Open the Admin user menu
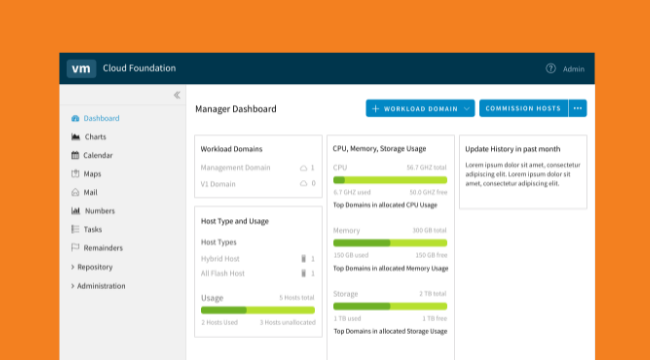This screenshot has height=360, width=650. [574, 69]
